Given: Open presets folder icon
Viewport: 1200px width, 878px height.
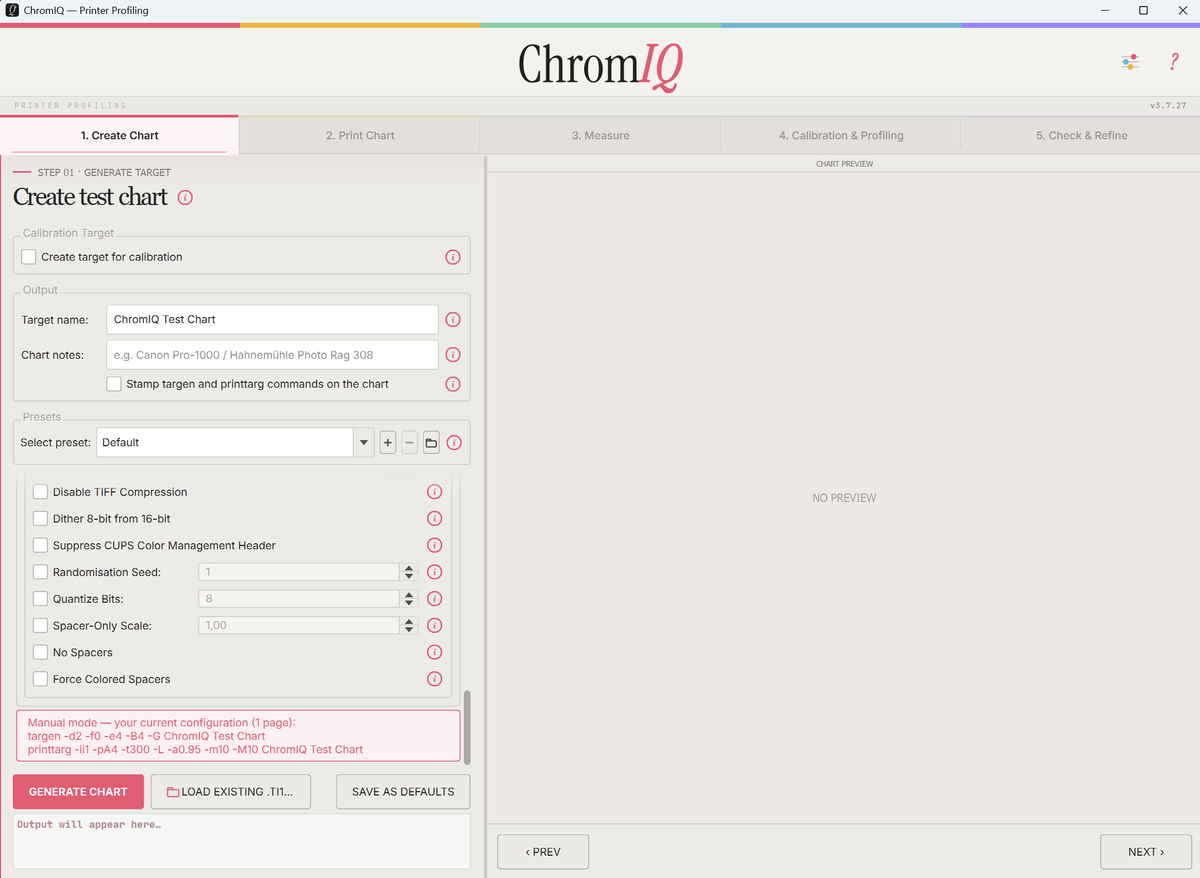Looking at the screenshot, I should (431, 442).
